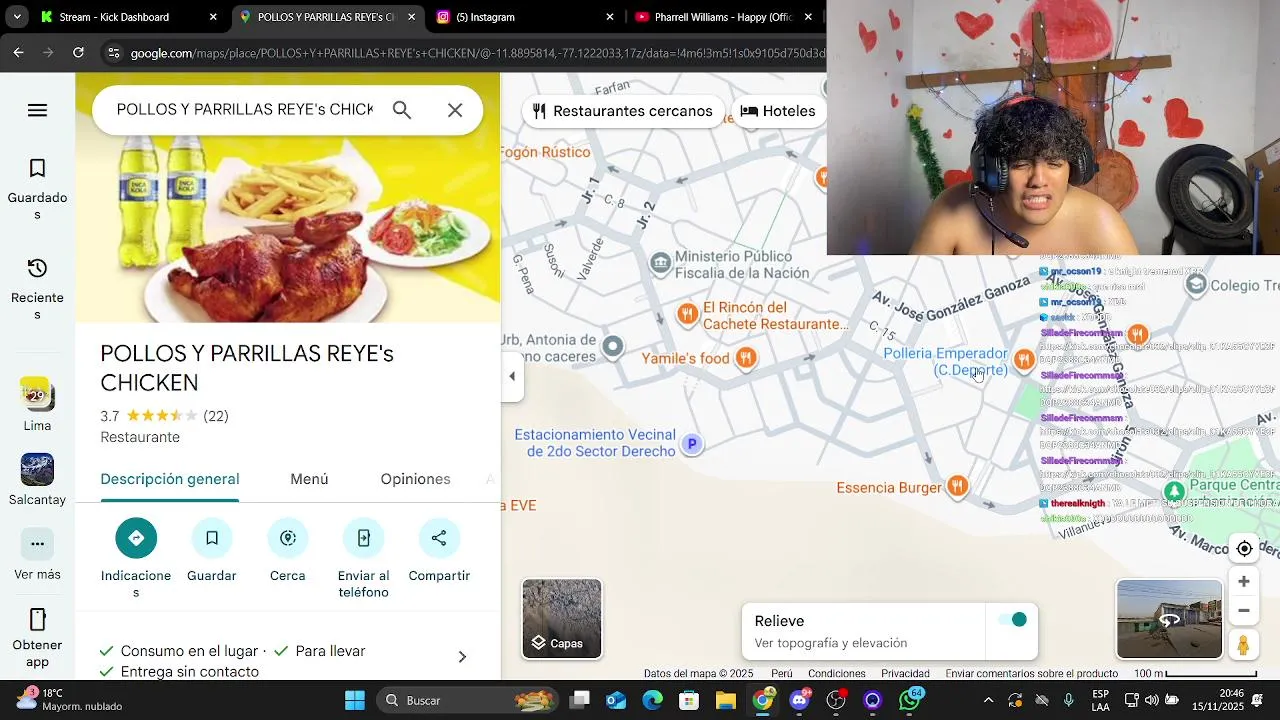
Task: Clear the search with the X icon
Action: click(455, 110)
